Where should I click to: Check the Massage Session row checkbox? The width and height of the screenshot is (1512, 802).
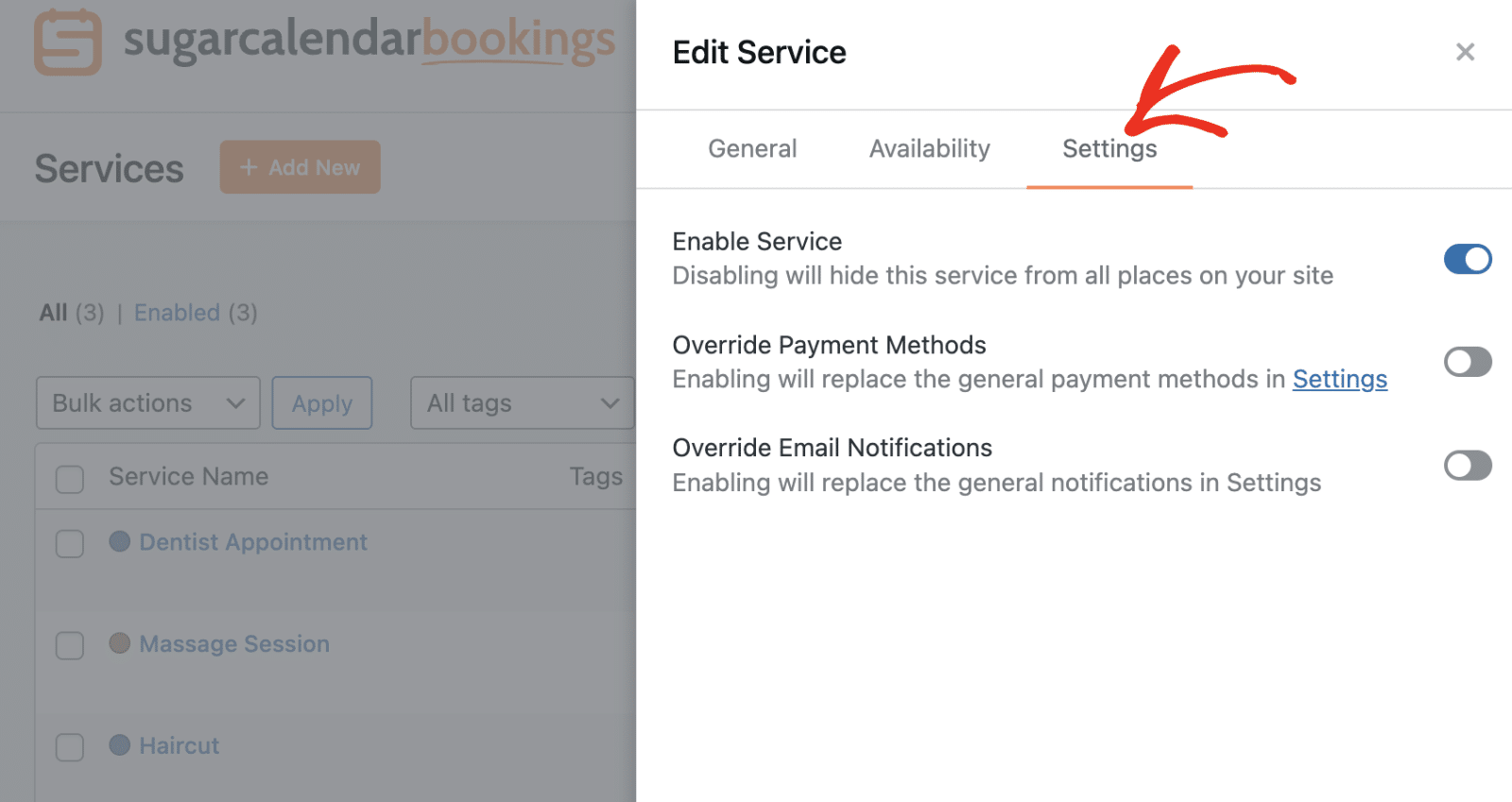point(69,645)
